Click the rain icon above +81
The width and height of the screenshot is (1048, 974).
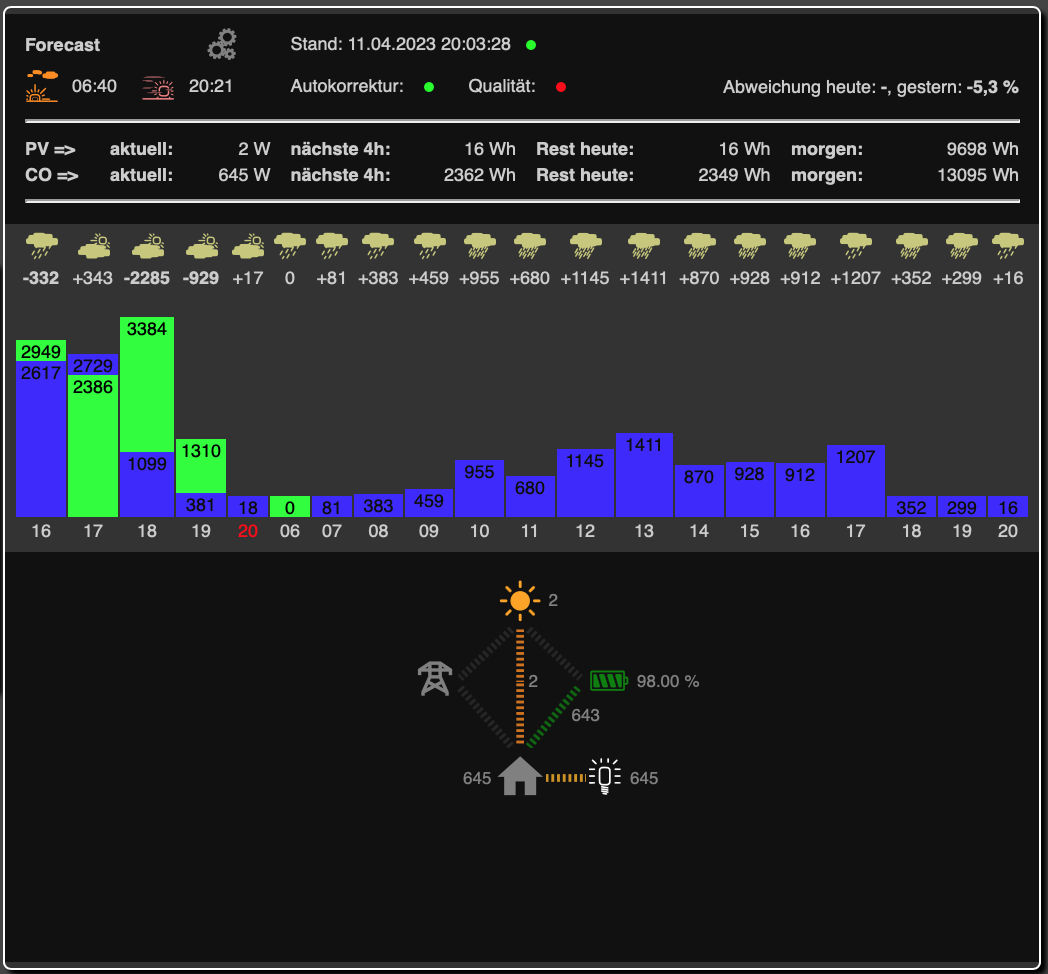tap(332, 246)
